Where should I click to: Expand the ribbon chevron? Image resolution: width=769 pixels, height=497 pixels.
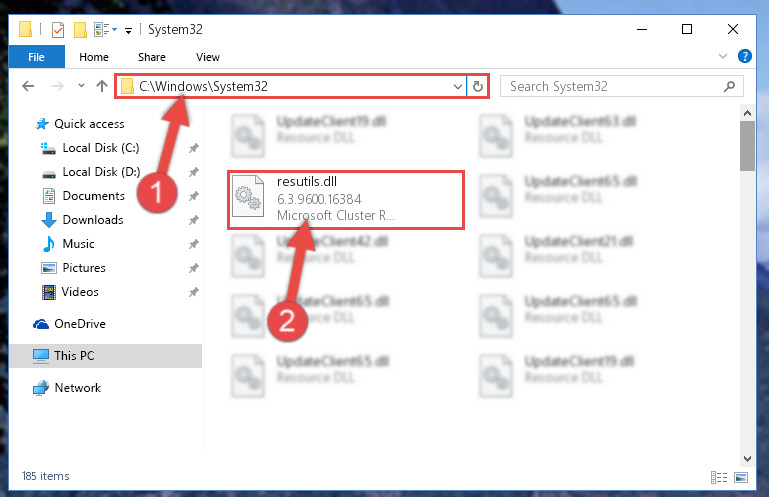[x=722, y=56]
